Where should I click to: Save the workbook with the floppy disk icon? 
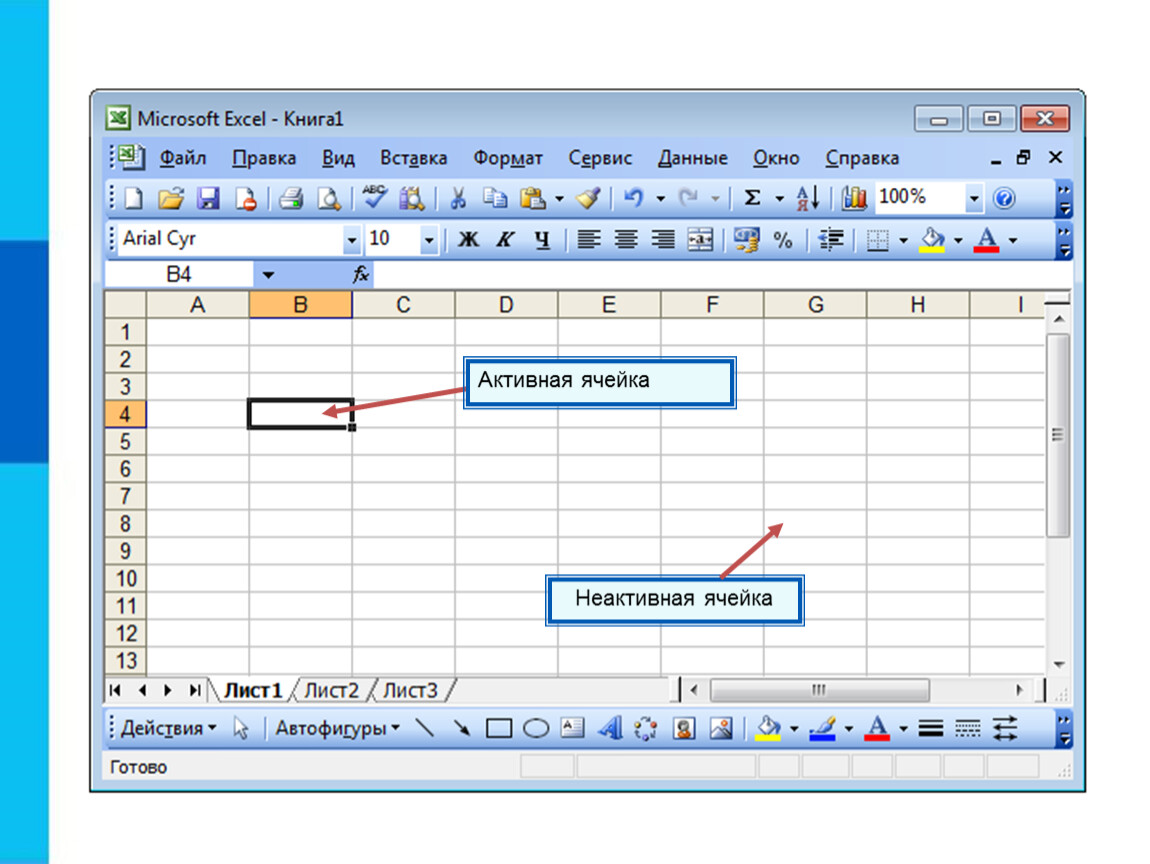click(208, 198)
